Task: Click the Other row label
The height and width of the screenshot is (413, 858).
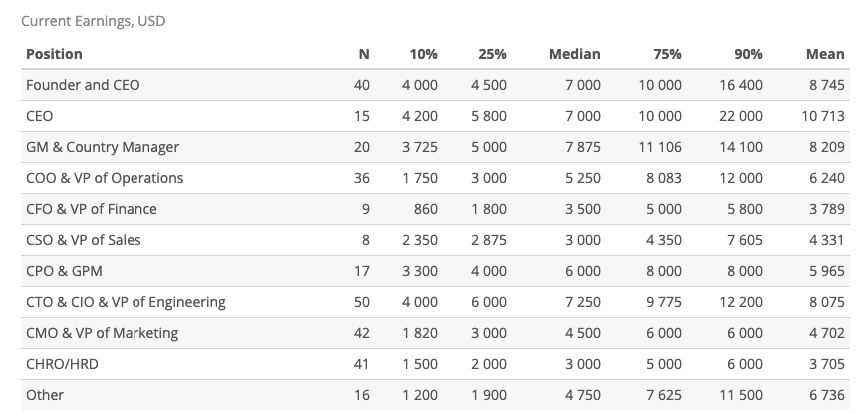Action: [45, 395]
